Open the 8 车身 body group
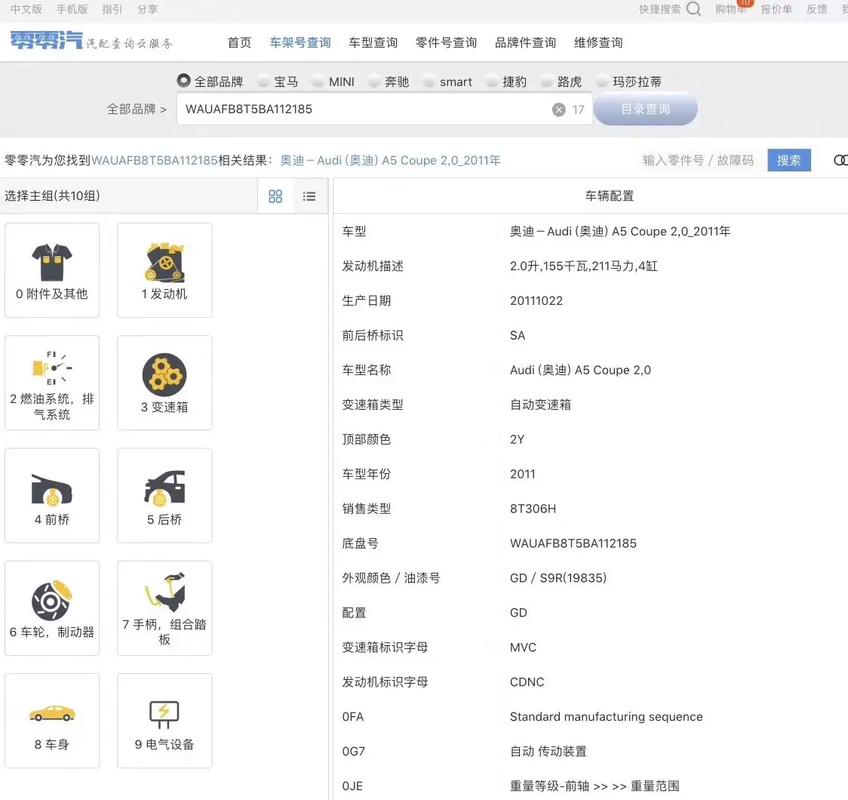This screenshot has height=800, width=848. click(52, 720)
